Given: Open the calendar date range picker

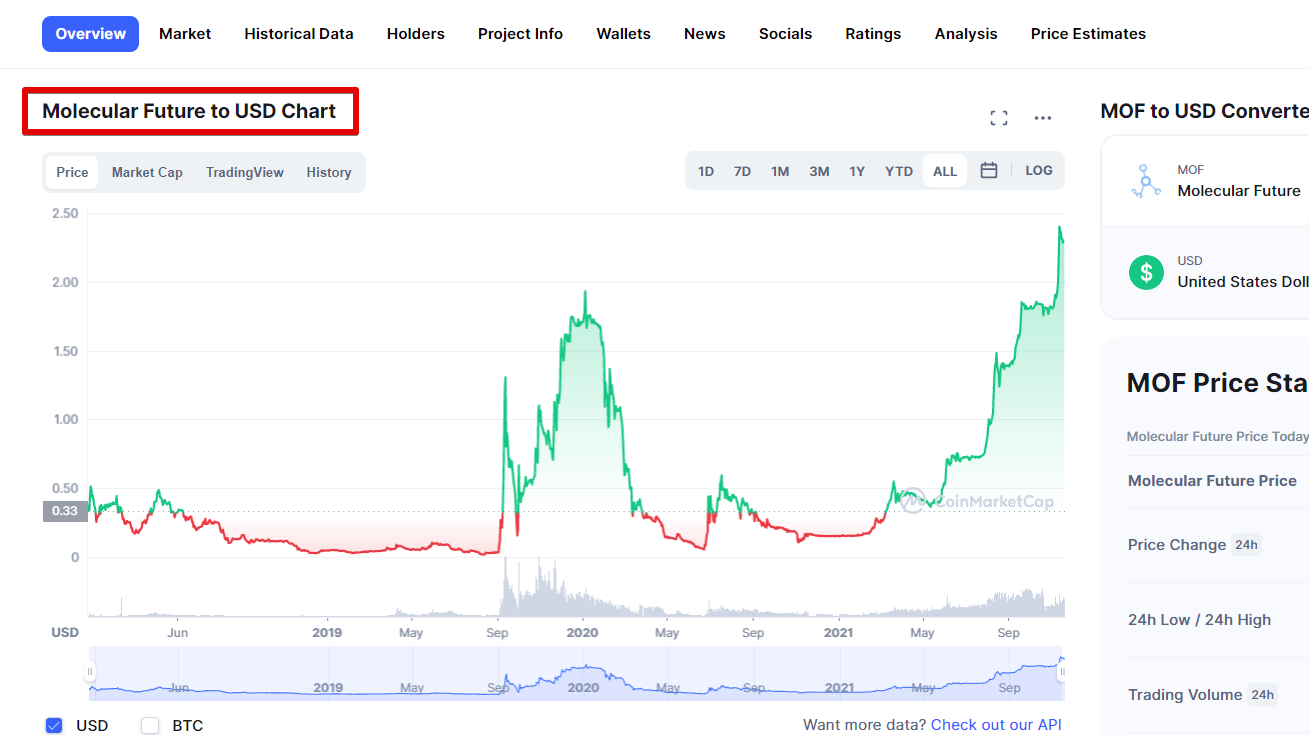Looking at the screenshot, I should 989,171.
